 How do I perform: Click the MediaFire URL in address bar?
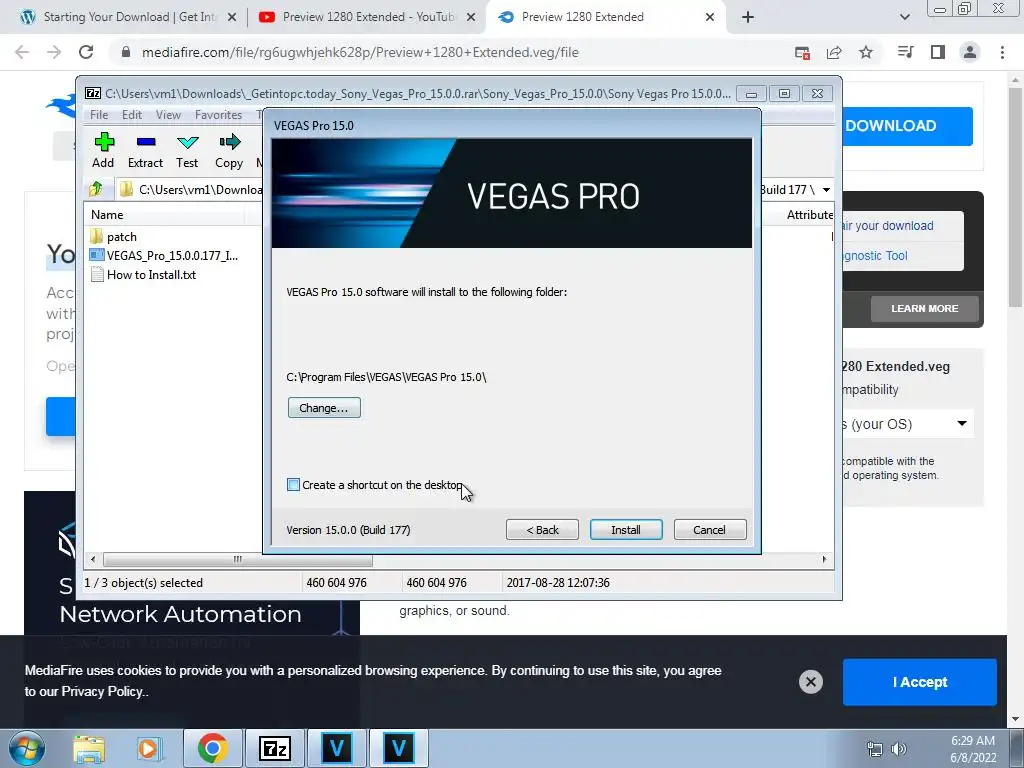(360, 52)
